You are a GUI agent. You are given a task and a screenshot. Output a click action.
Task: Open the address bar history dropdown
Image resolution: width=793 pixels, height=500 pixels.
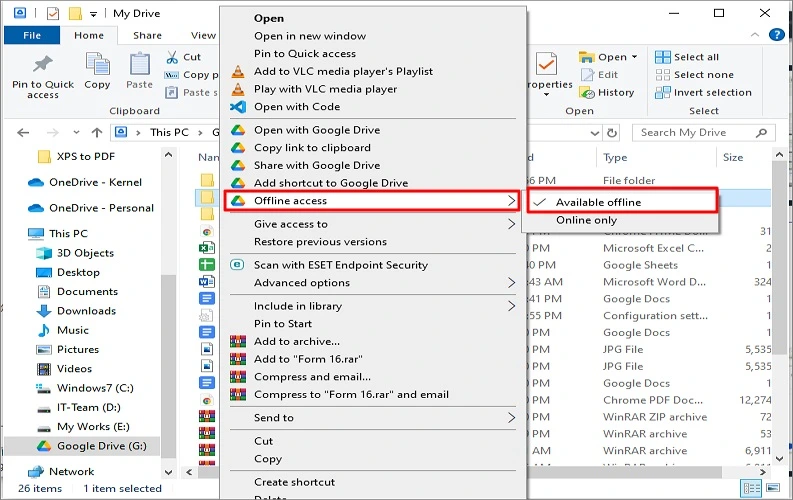click(x=595, y=133)
